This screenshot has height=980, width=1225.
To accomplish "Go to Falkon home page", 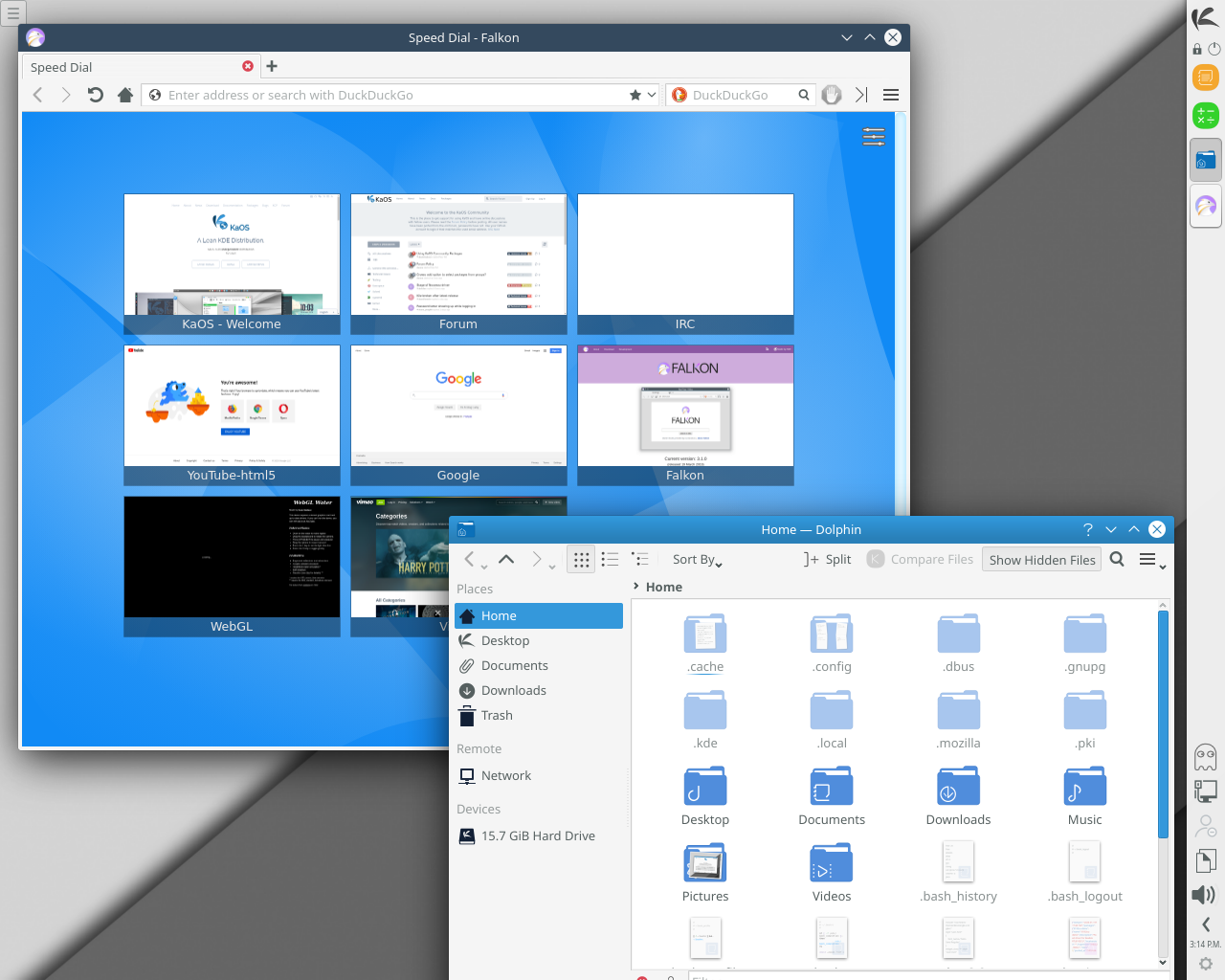I will click(x=124, y=95).
